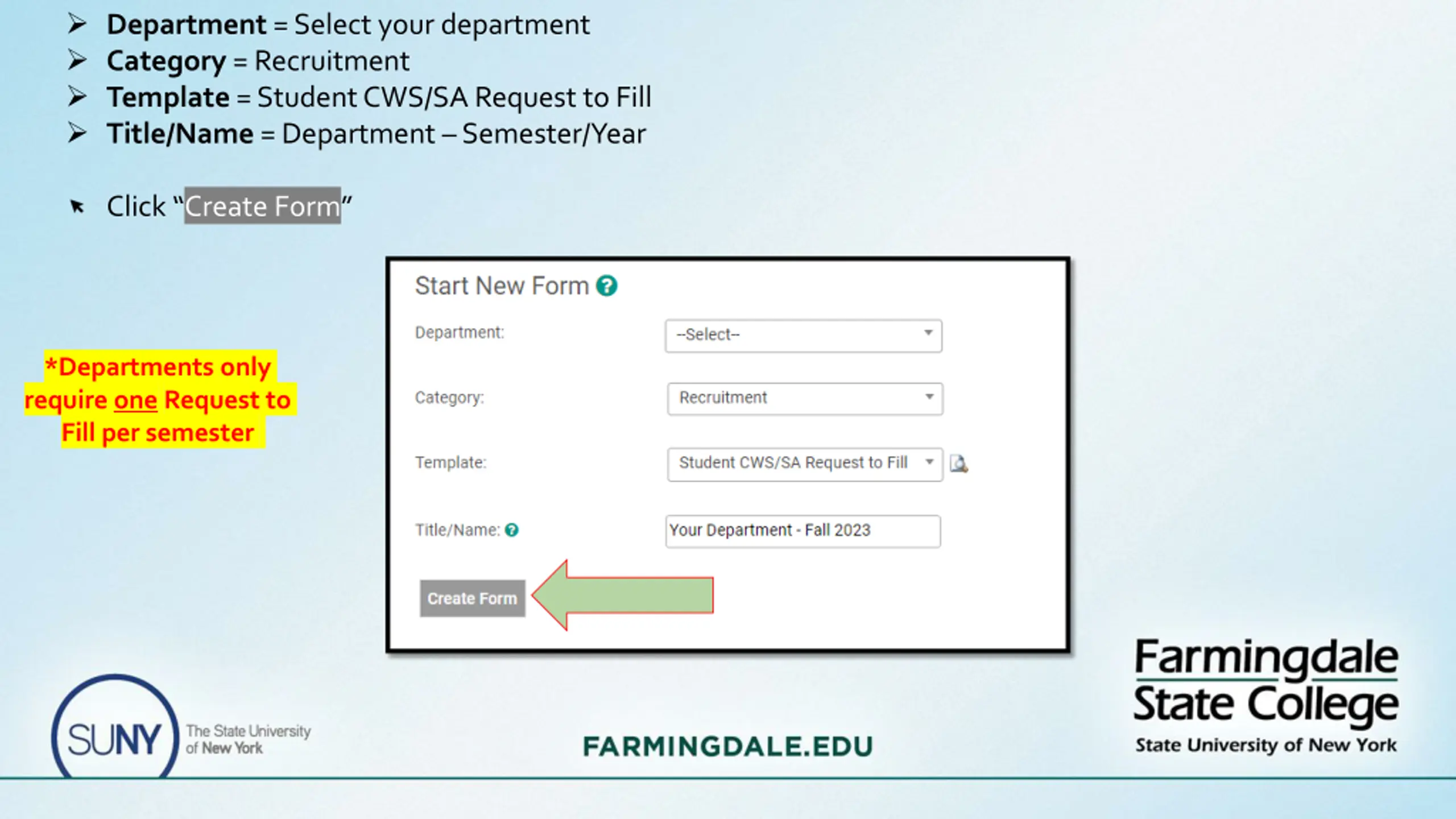Click the Start New Form heading
This screenshot has height=819, width=1456.
pyautogui.click(x=502, y=286)
